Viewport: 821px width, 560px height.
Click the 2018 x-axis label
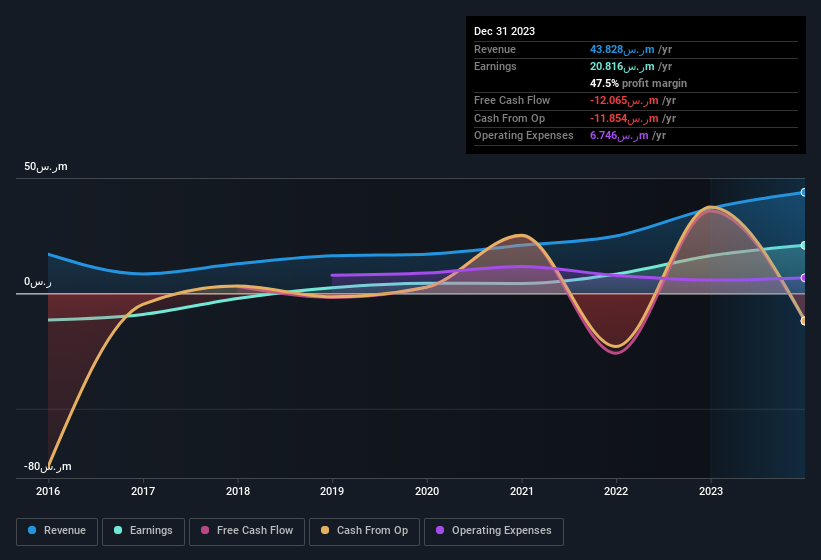[238, 491]
